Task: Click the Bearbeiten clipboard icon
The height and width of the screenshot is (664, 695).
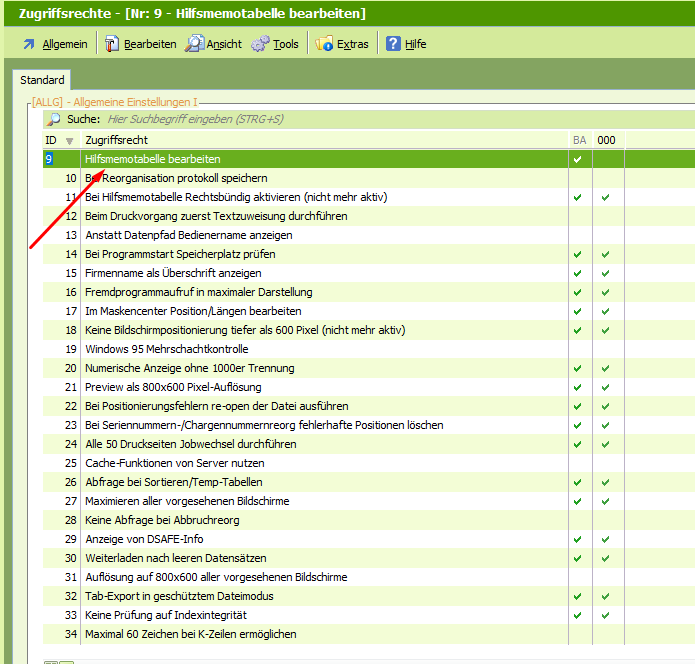Action: click(x=111, y=44)
